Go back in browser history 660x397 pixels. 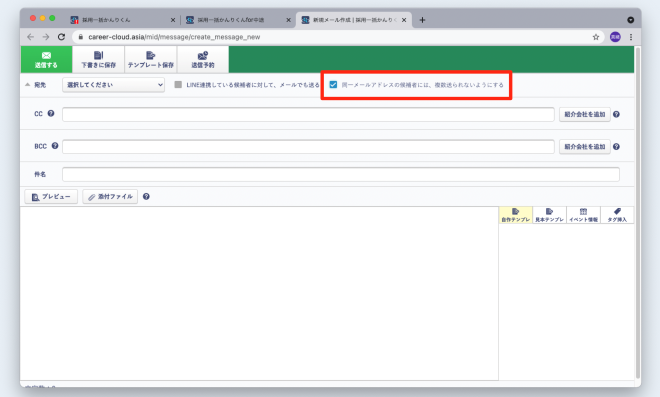tap(30, 37)
